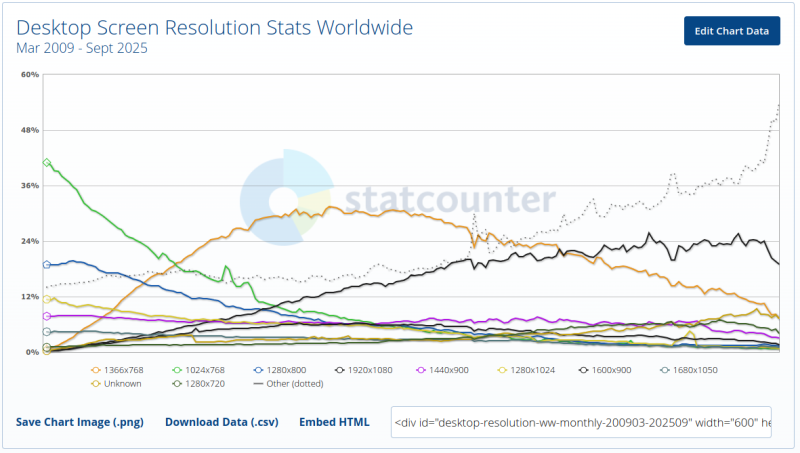Click the 1920x1080 legend marker icon
This screenshot has height=453, width=800.
pos(341,370)
